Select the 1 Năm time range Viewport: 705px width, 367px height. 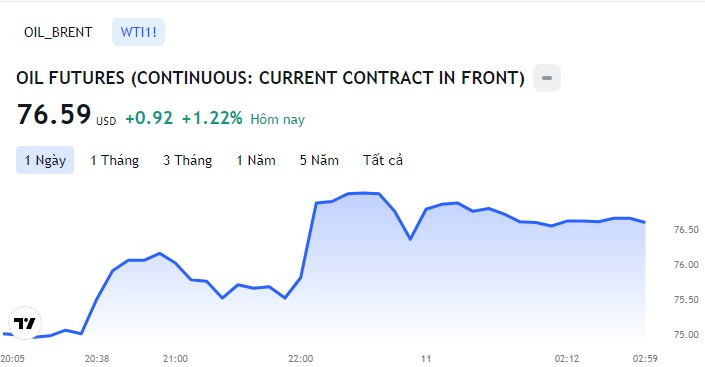(256, 160)
